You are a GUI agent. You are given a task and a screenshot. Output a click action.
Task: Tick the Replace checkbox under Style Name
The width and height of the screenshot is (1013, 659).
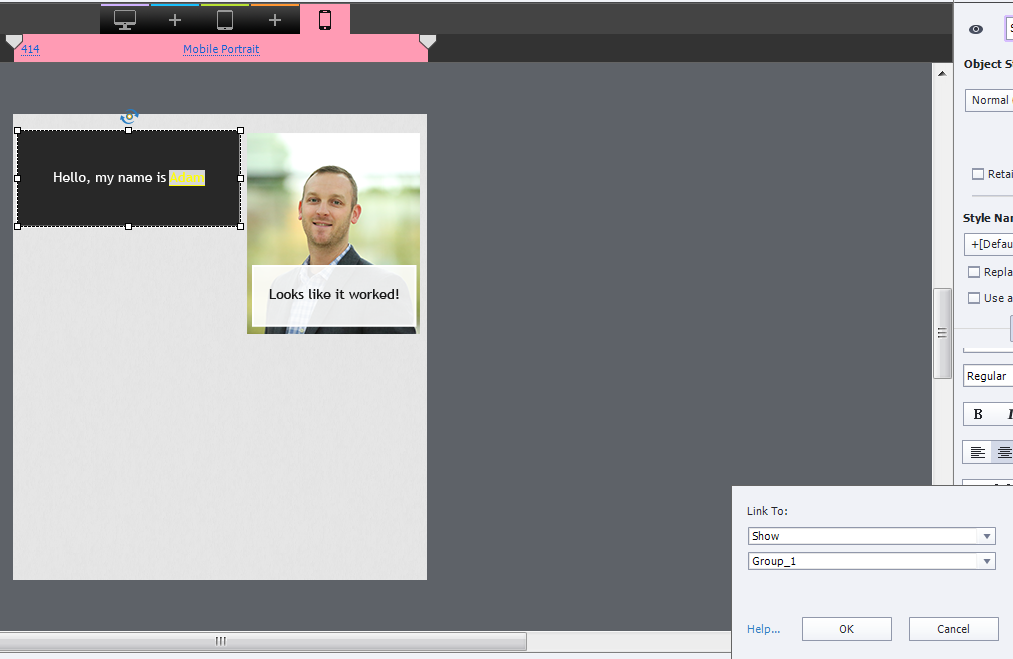coord(974,272)
